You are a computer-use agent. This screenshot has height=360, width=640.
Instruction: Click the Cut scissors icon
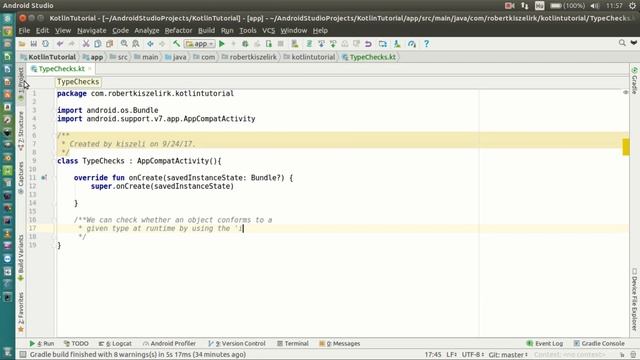click(x=86, y=44)
